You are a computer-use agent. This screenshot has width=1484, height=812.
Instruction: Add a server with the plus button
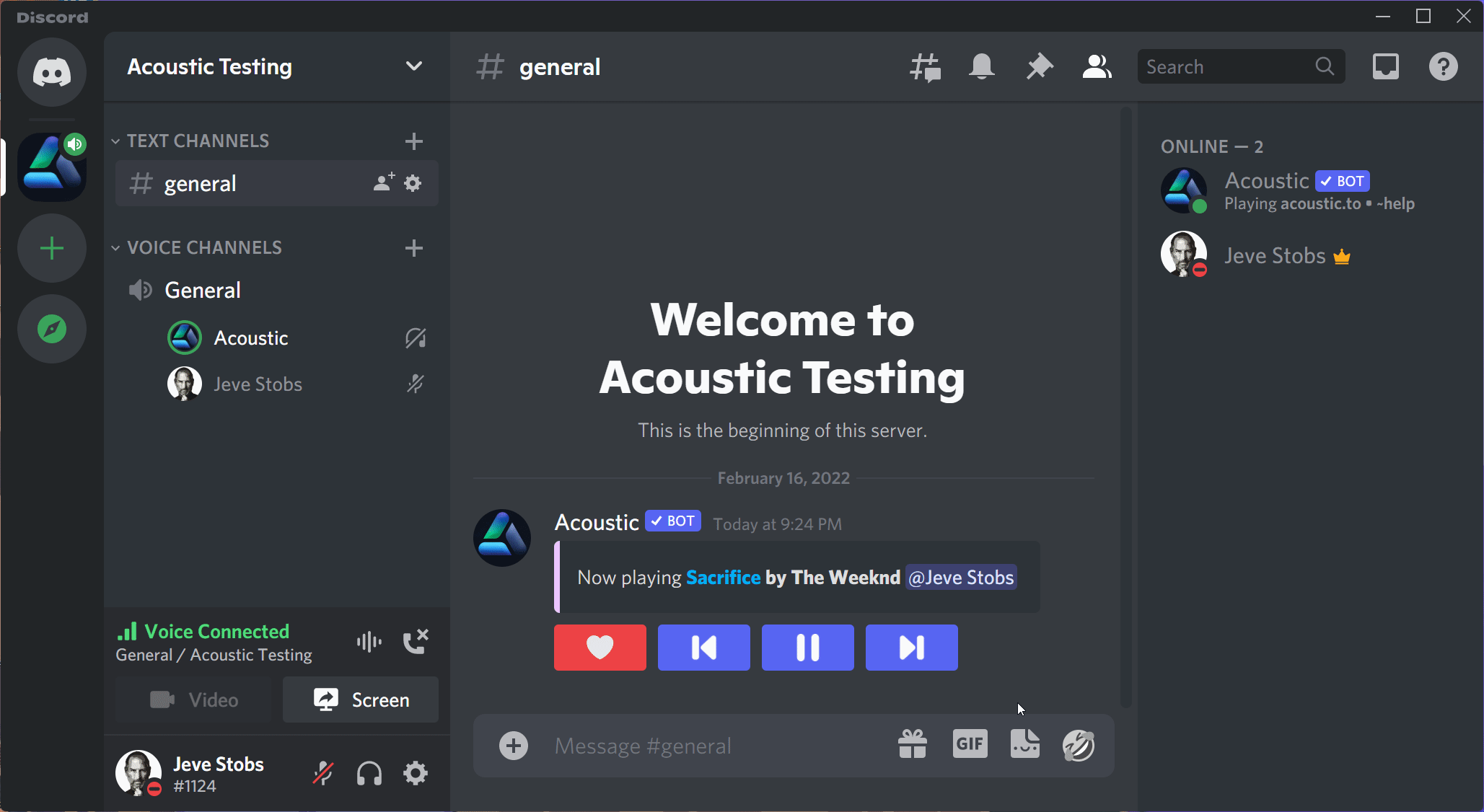52,248
